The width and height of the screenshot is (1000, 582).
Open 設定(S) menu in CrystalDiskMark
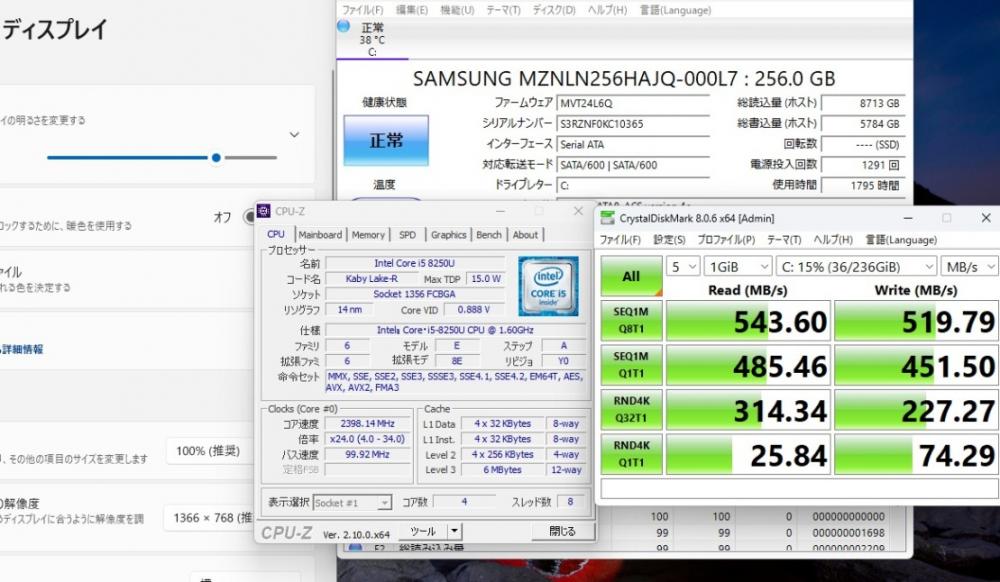click(x=669, y=240)
